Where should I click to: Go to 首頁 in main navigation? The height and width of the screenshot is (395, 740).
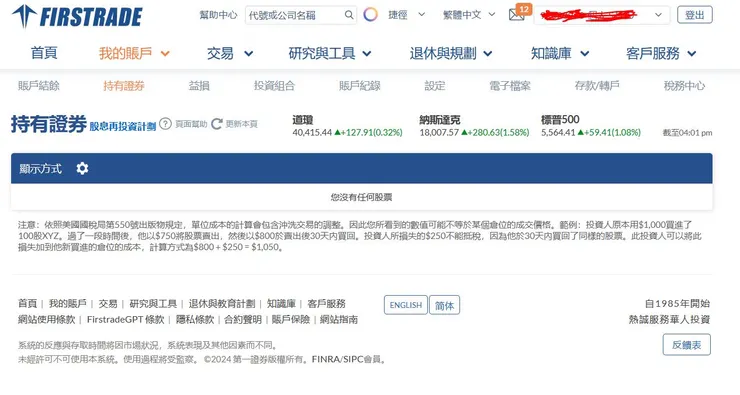pos(44,53)
